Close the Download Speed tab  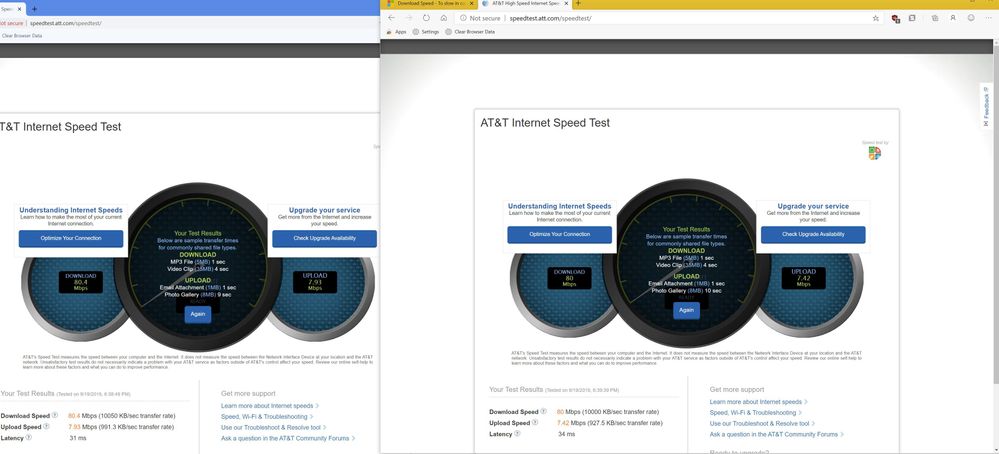click(x=472, y=4)
